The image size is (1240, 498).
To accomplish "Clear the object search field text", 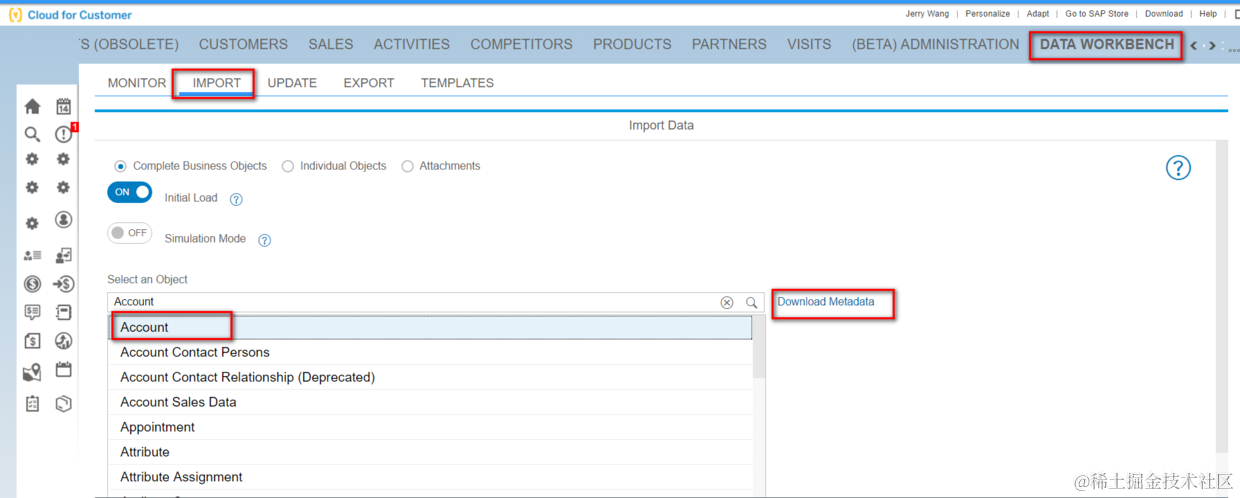I will tap(727, 302).
